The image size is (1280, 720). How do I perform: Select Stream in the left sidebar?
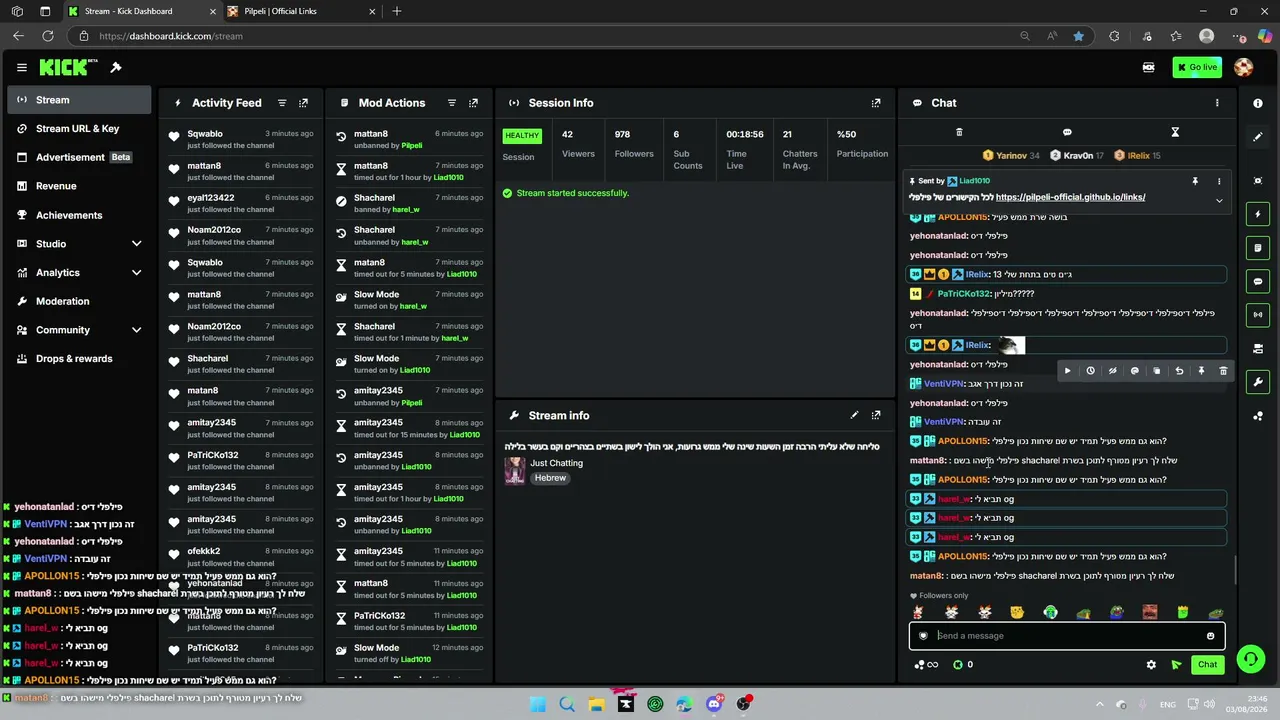tap(79, 100)
